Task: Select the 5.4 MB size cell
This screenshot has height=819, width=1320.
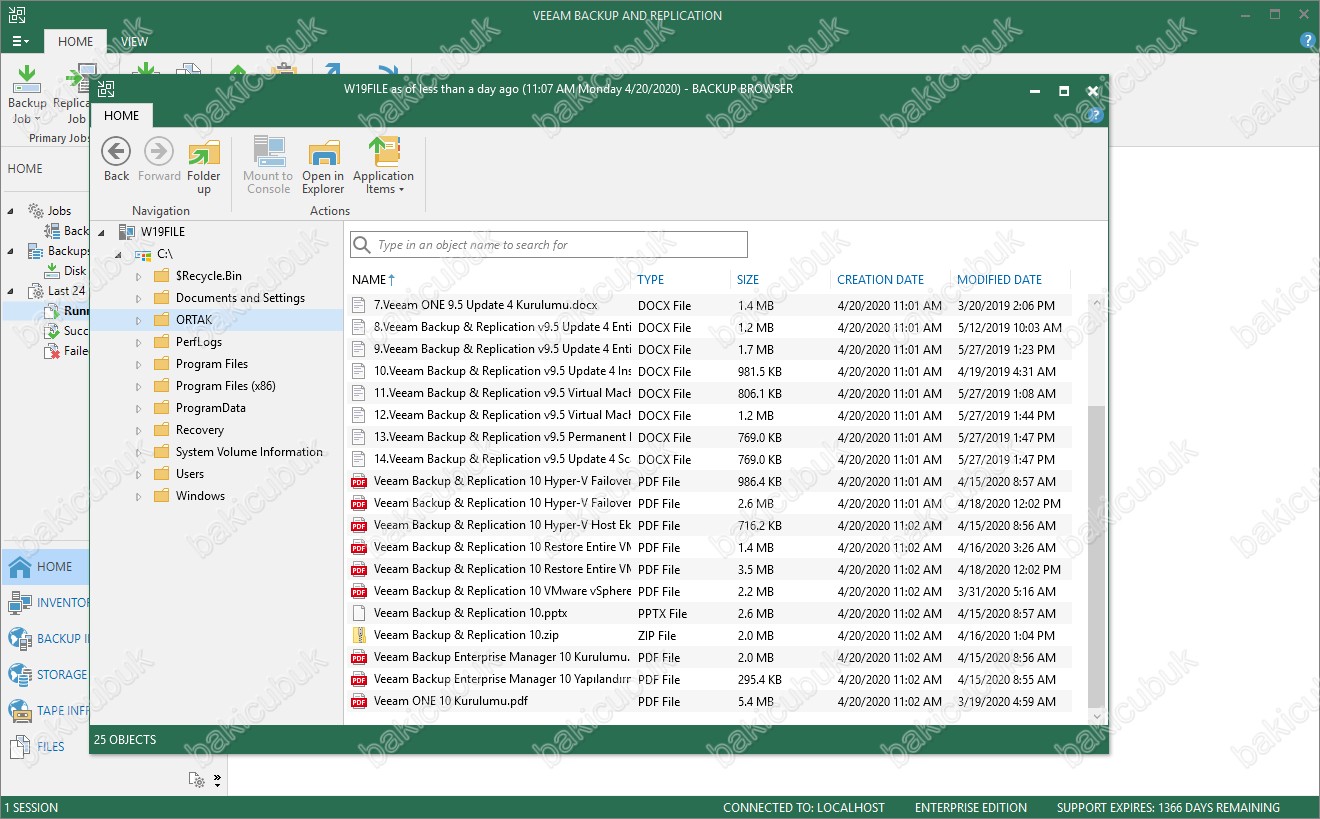Action: [x=755, y=701]
